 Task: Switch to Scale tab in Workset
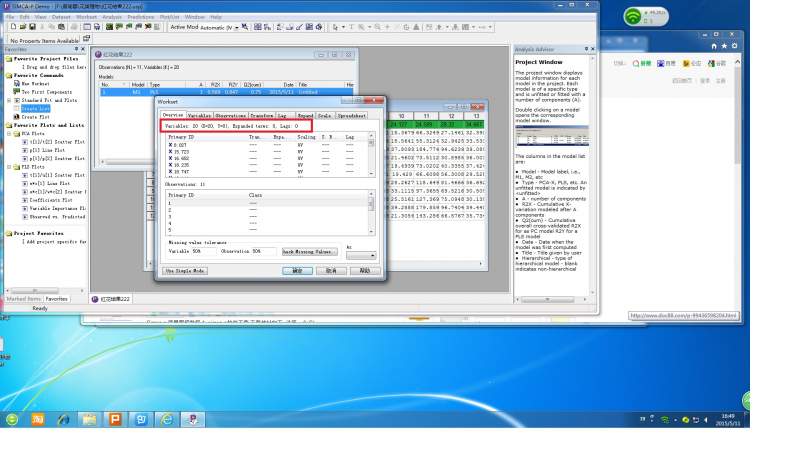point(325,116)
